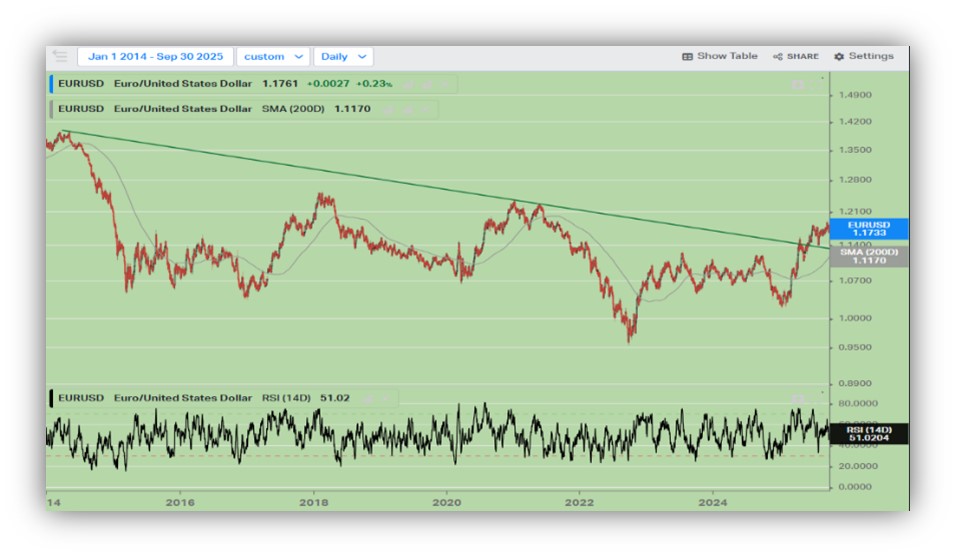Viewport: 956px width, 557px height.
Task: Click faded icon in price pane top-right corner
Action: coord(798,85)
